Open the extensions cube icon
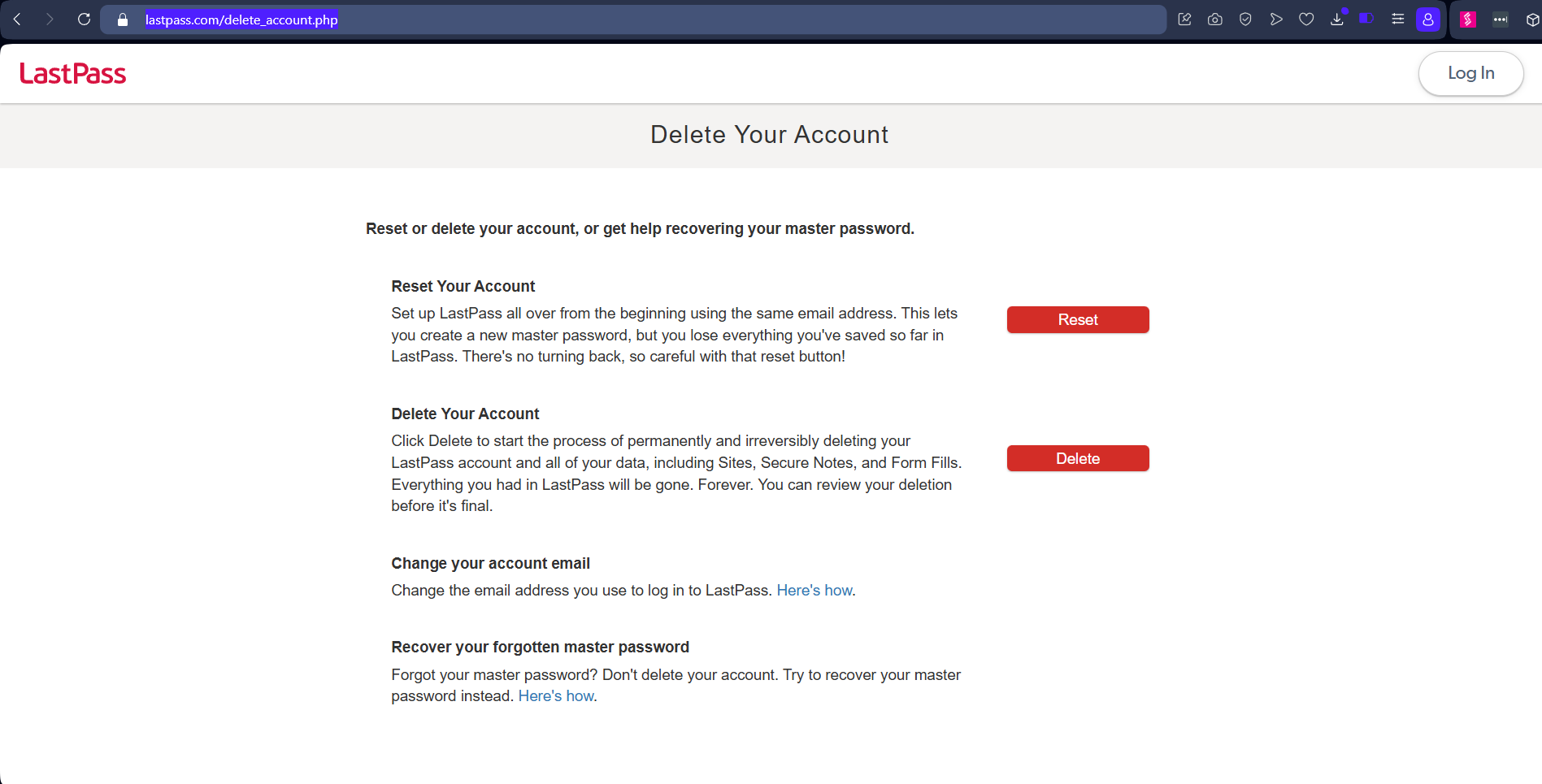1542x784 pixels. click(x=1532, y=19)
